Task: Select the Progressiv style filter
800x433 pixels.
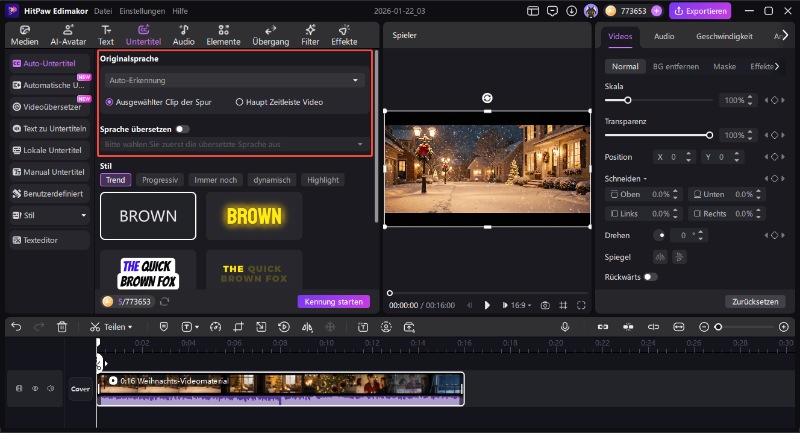Action: (160, 180)
